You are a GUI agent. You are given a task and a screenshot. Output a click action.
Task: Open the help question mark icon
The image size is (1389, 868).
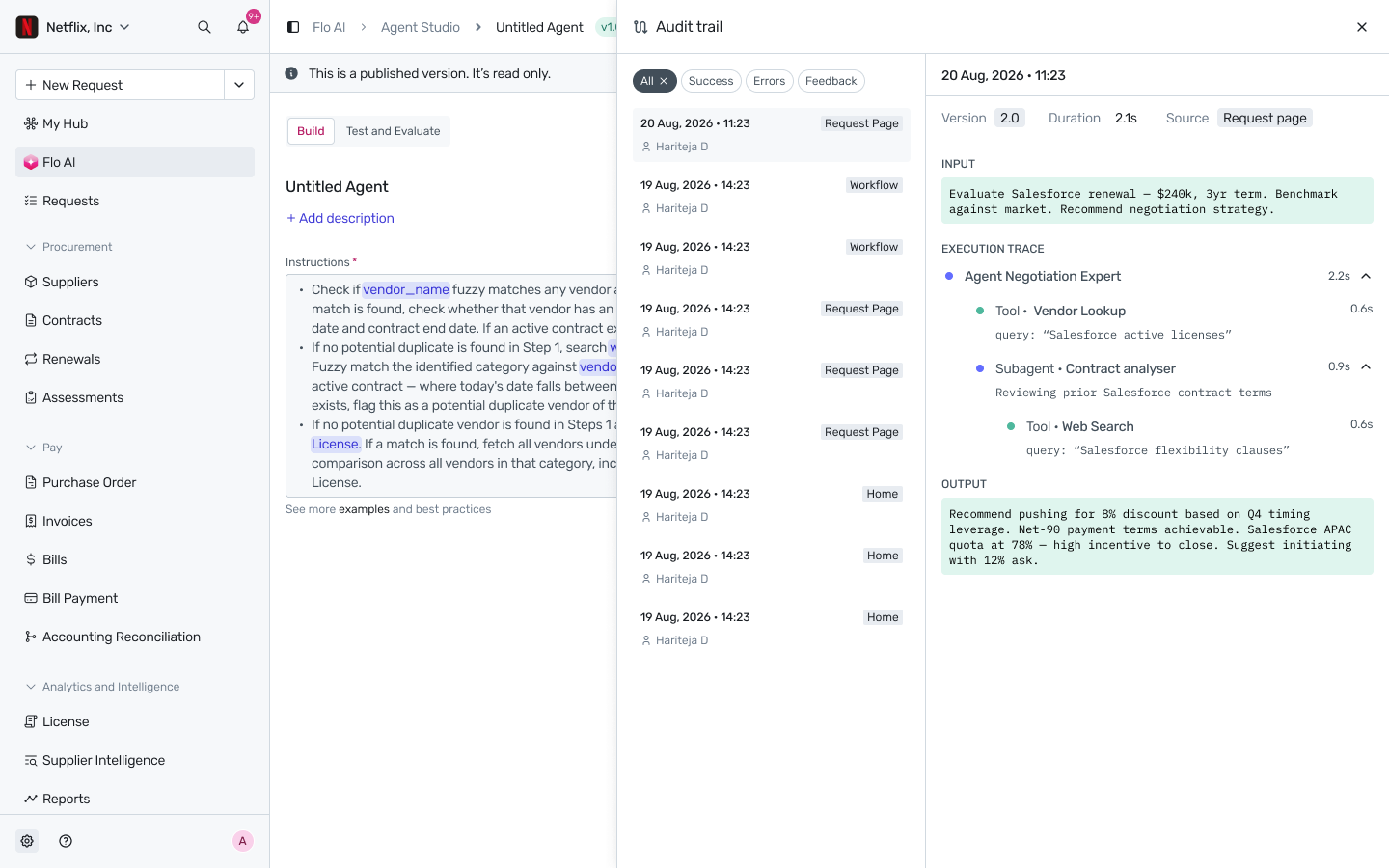click(x=66, y=841)
